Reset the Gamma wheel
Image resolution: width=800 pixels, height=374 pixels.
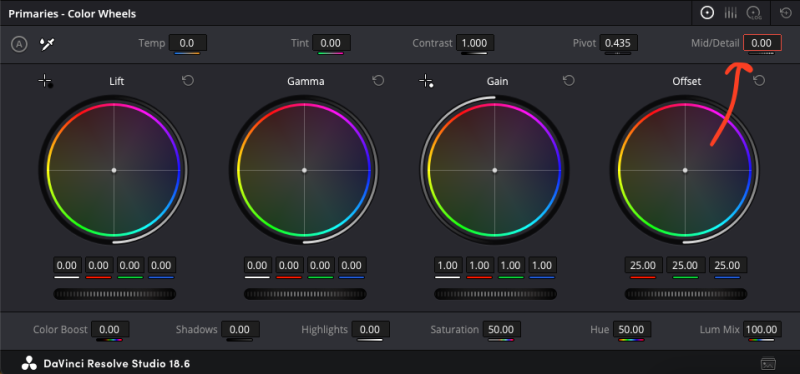pyautogui.click(x=378, y=81)
